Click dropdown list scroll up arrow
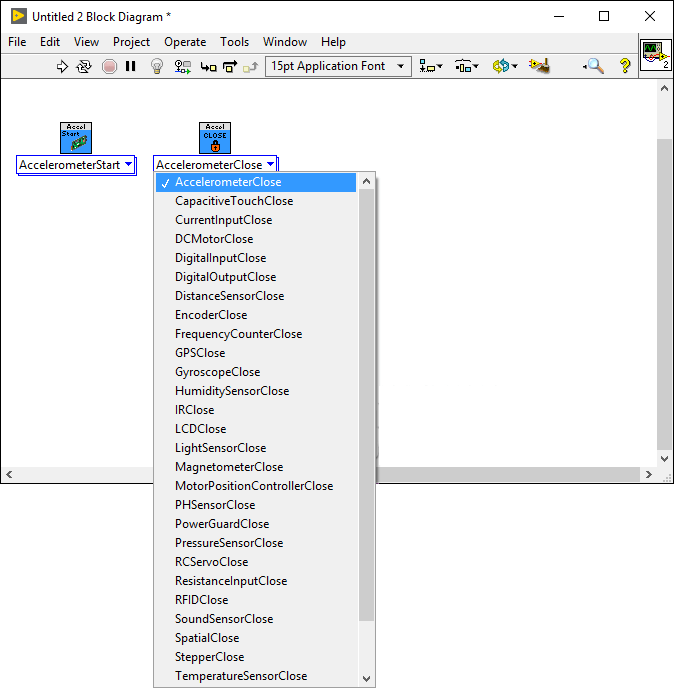This screenshot has height=688, width=674. coord(366,181)
